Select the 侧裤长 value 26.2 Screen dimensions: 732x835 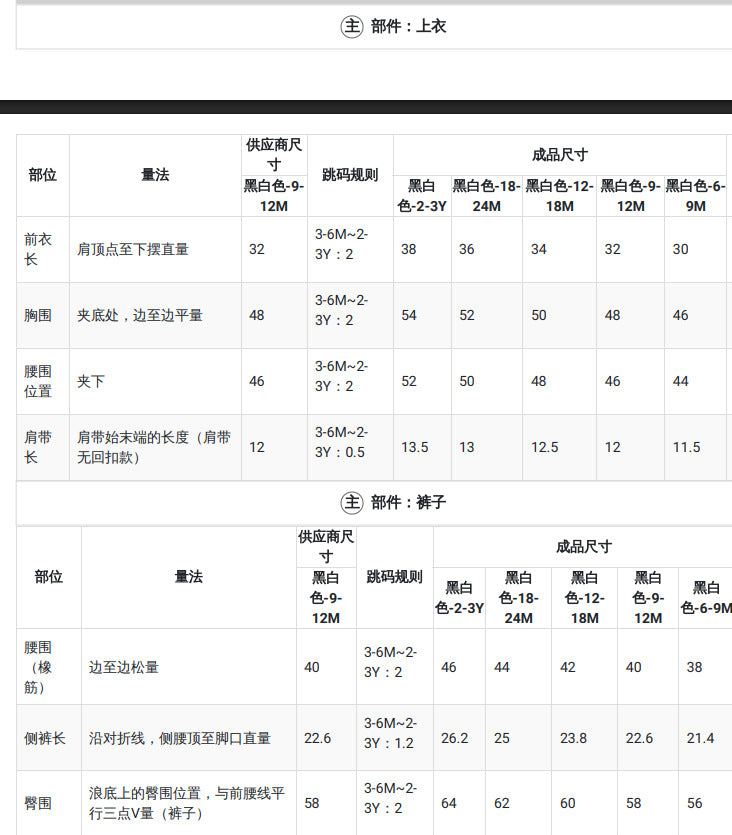pos(455,738)
